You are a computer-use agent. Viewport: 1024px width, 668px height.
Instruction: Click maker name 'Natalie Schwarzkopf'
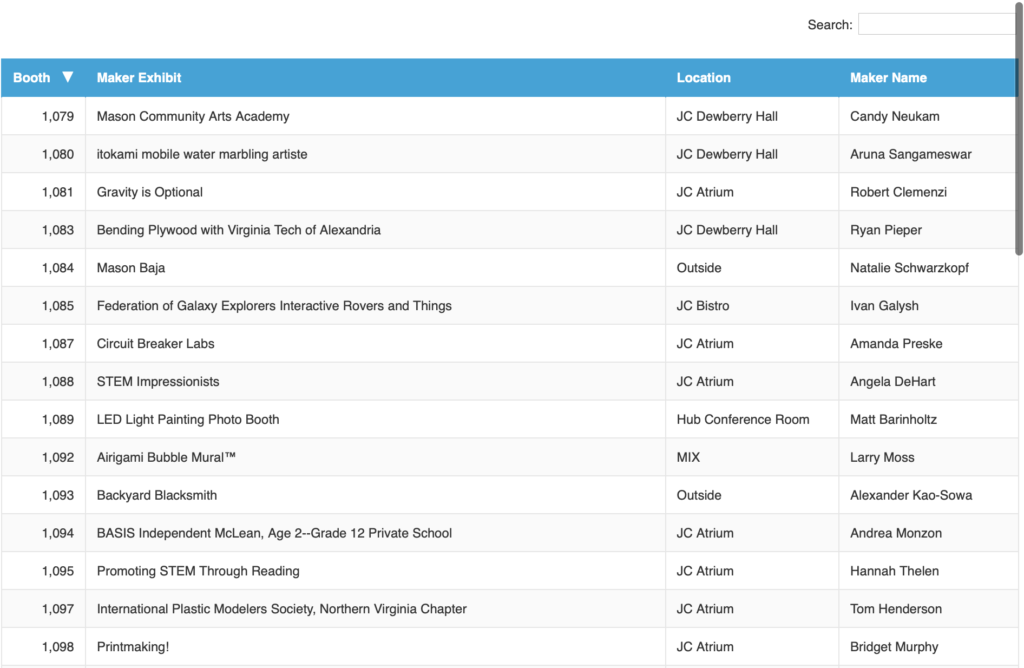click(x=909, y=268)
